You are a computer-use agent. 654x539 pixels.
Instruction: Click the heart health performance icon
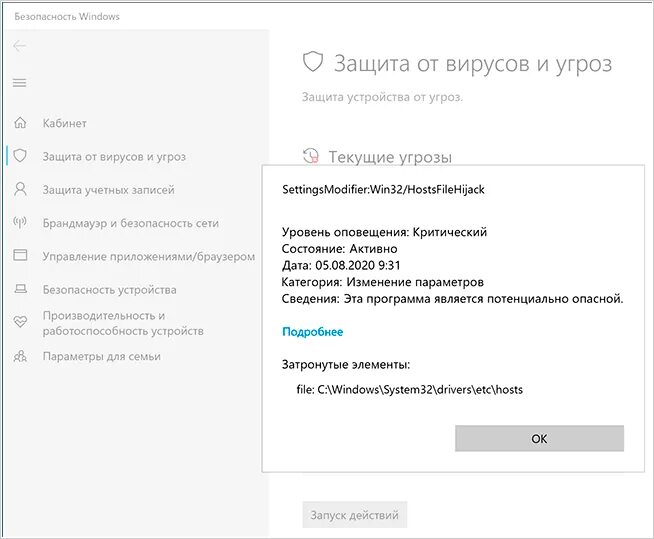(20, 322)
